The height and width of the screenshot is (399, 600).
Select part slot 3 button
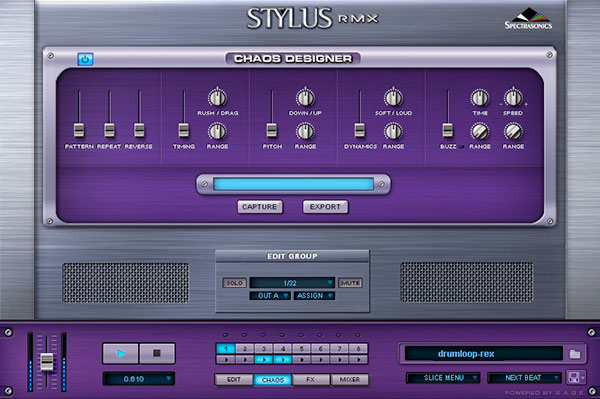pyautogui.click(x=264, y=349)
